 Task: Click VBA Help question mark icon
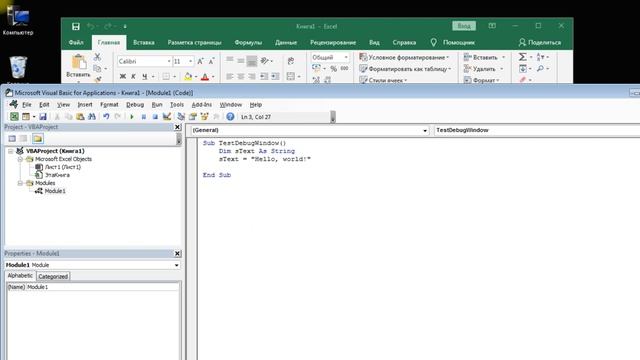coord(230,117)
